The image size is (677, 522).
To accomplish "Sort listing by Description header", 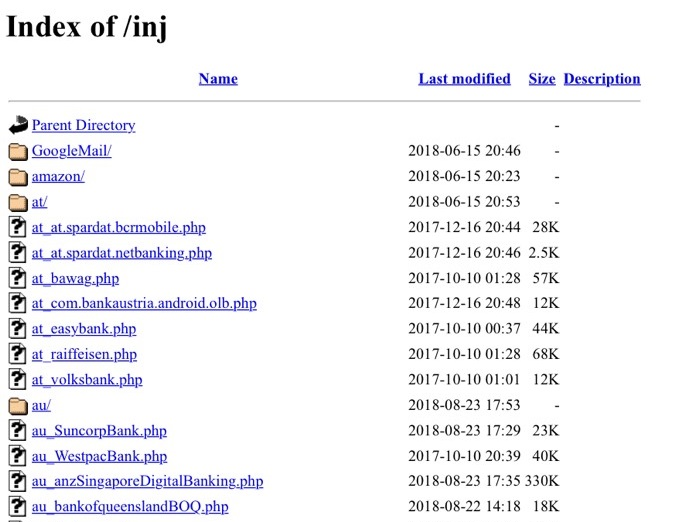I will pyautogui.click(x=602, y=79).
